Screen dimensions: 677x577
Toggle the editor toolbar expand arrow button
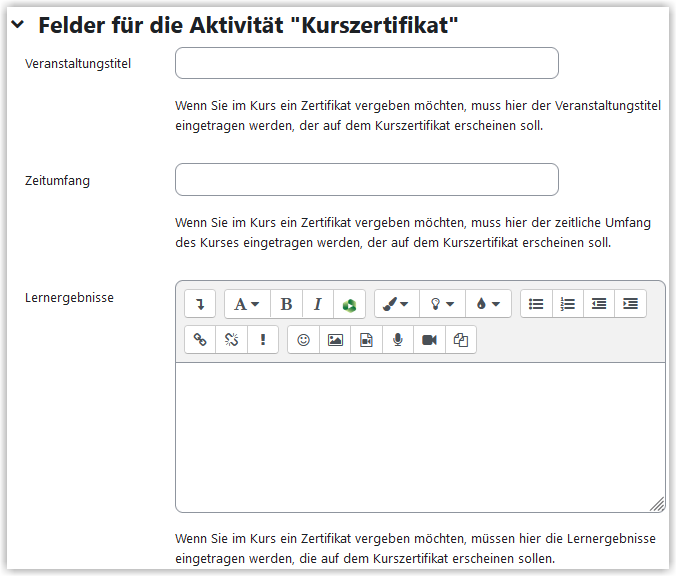coord(200,304)
